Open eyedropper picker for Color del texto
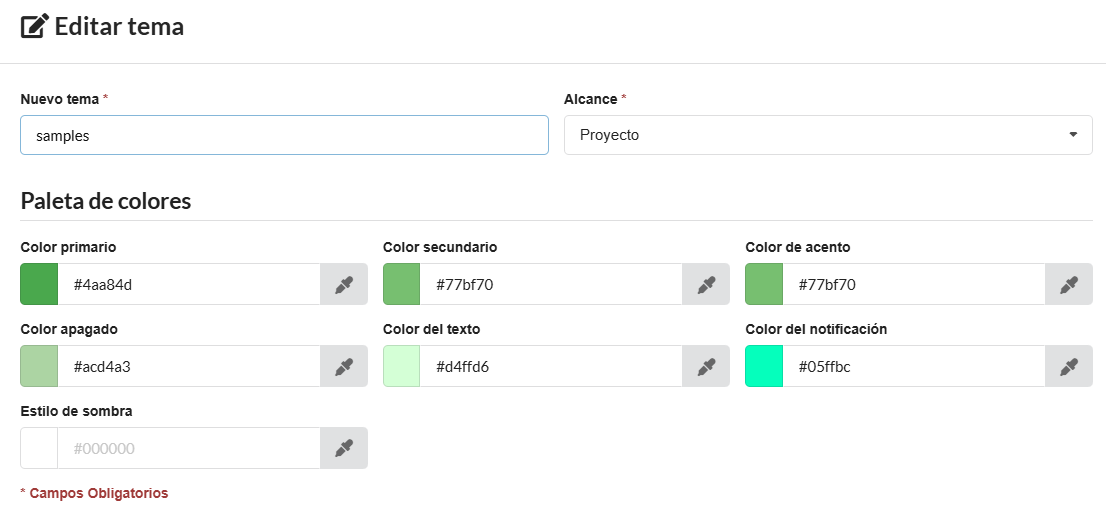The height and width of the screenshot is (526, 1106). [706, 367]
